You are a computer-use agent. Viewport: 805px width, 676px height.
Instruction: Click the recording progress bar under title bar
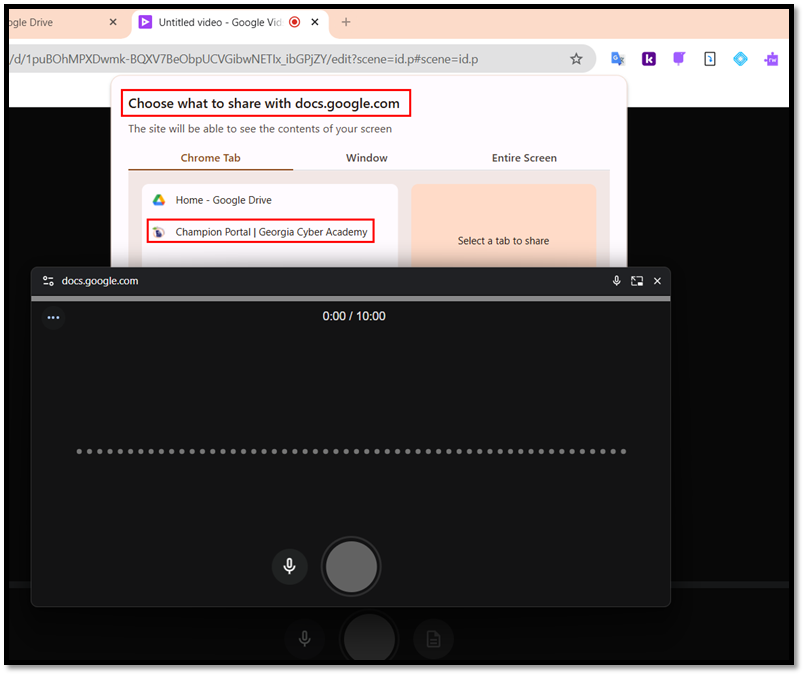pyautogui.click(x=351, y=298)
